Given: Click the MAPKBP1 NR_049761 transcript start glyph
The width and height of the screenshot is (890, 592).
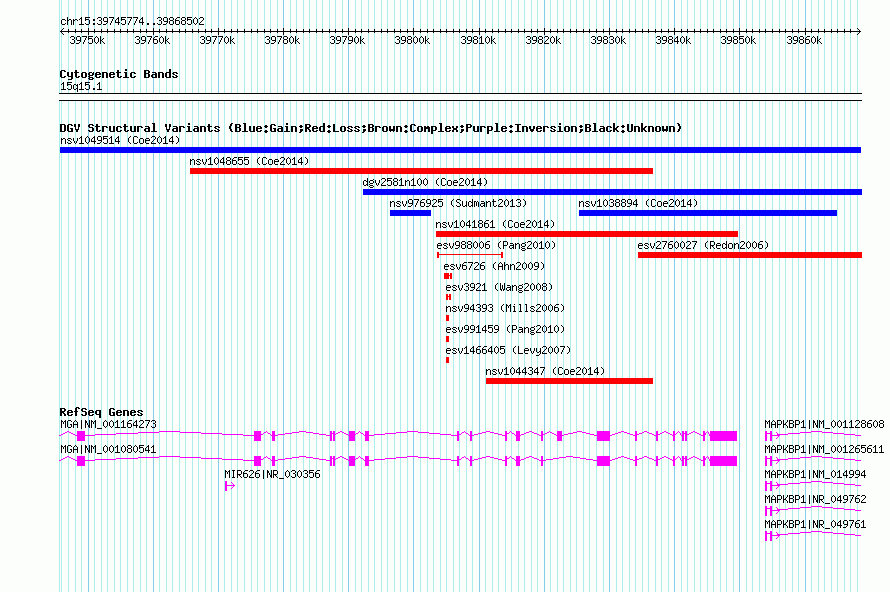Looking at the screenshot, I should [x=771, y=536].
